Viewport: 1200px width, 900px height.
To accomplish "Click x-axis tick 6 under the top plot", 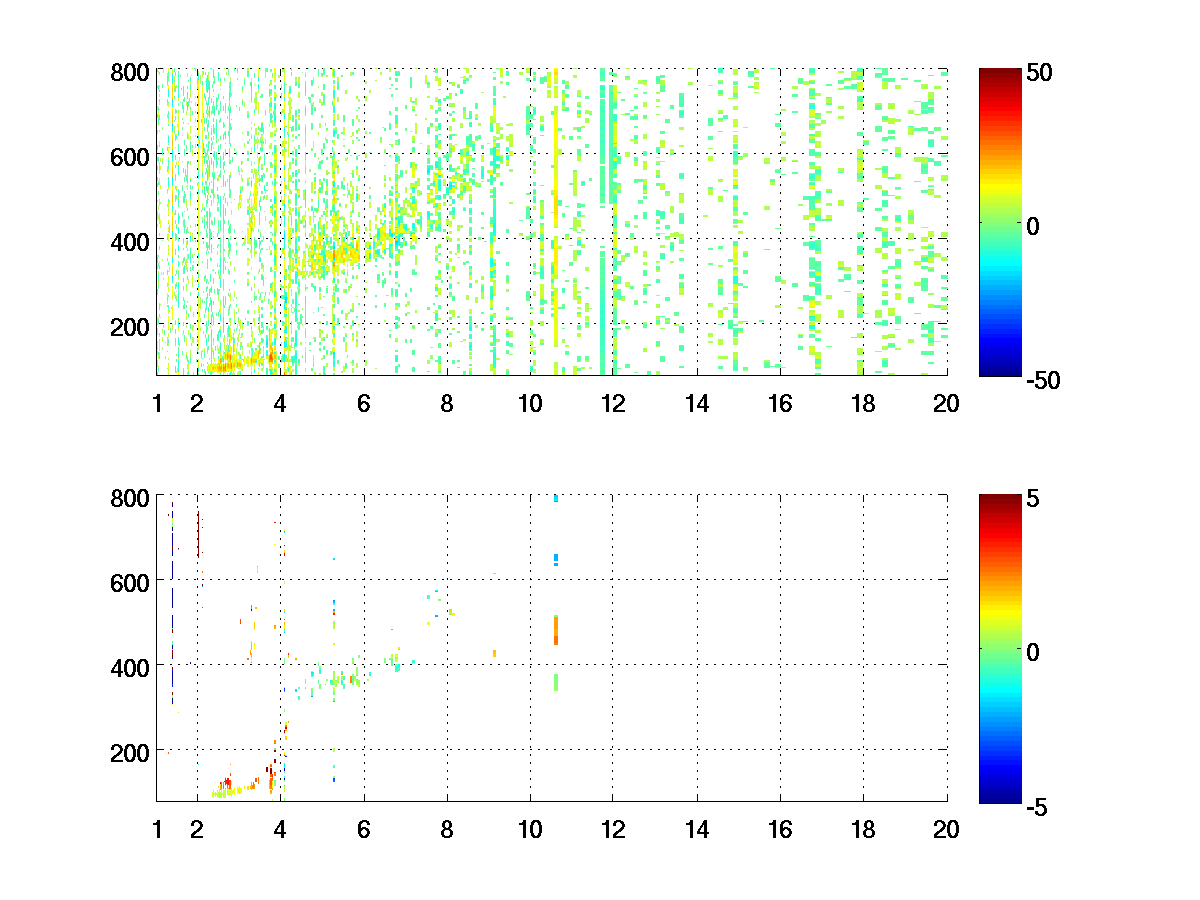I will (x=364, y=404).
